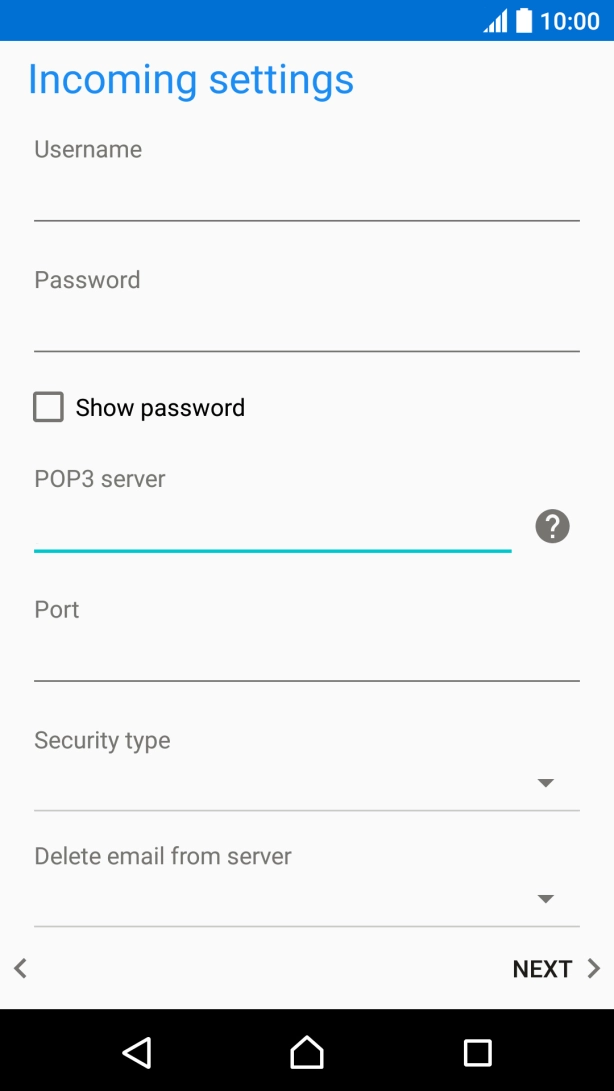The height and width of the screenshot is (1091, 614).
Task: Tap the Security type dropdown arrow
Action: tap(545, 783)
